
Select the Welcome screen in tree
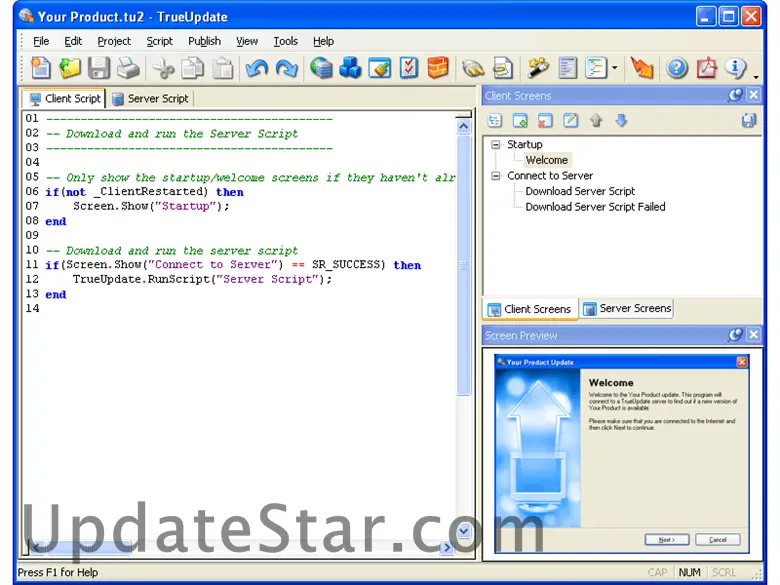[546, 160]
